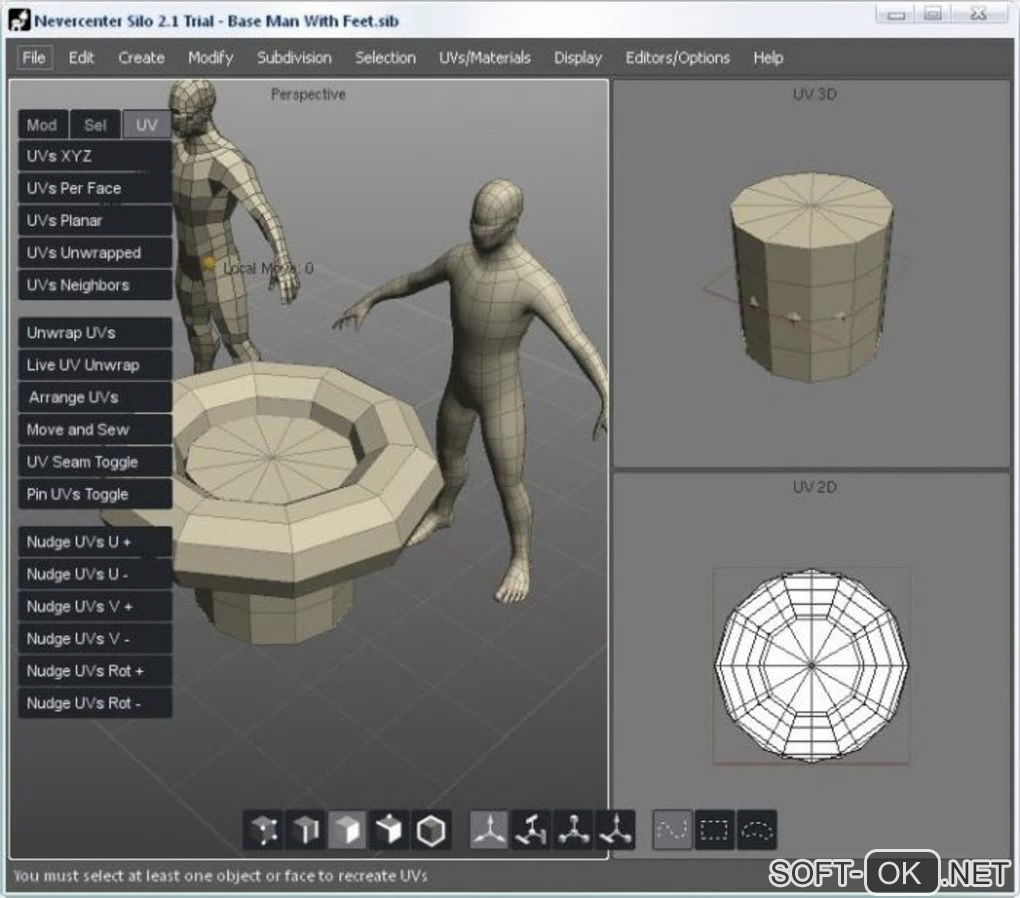Viewport: 1020px width, 898px height.
Task: Switch to the Mod tab
Action: click(42, 125)
